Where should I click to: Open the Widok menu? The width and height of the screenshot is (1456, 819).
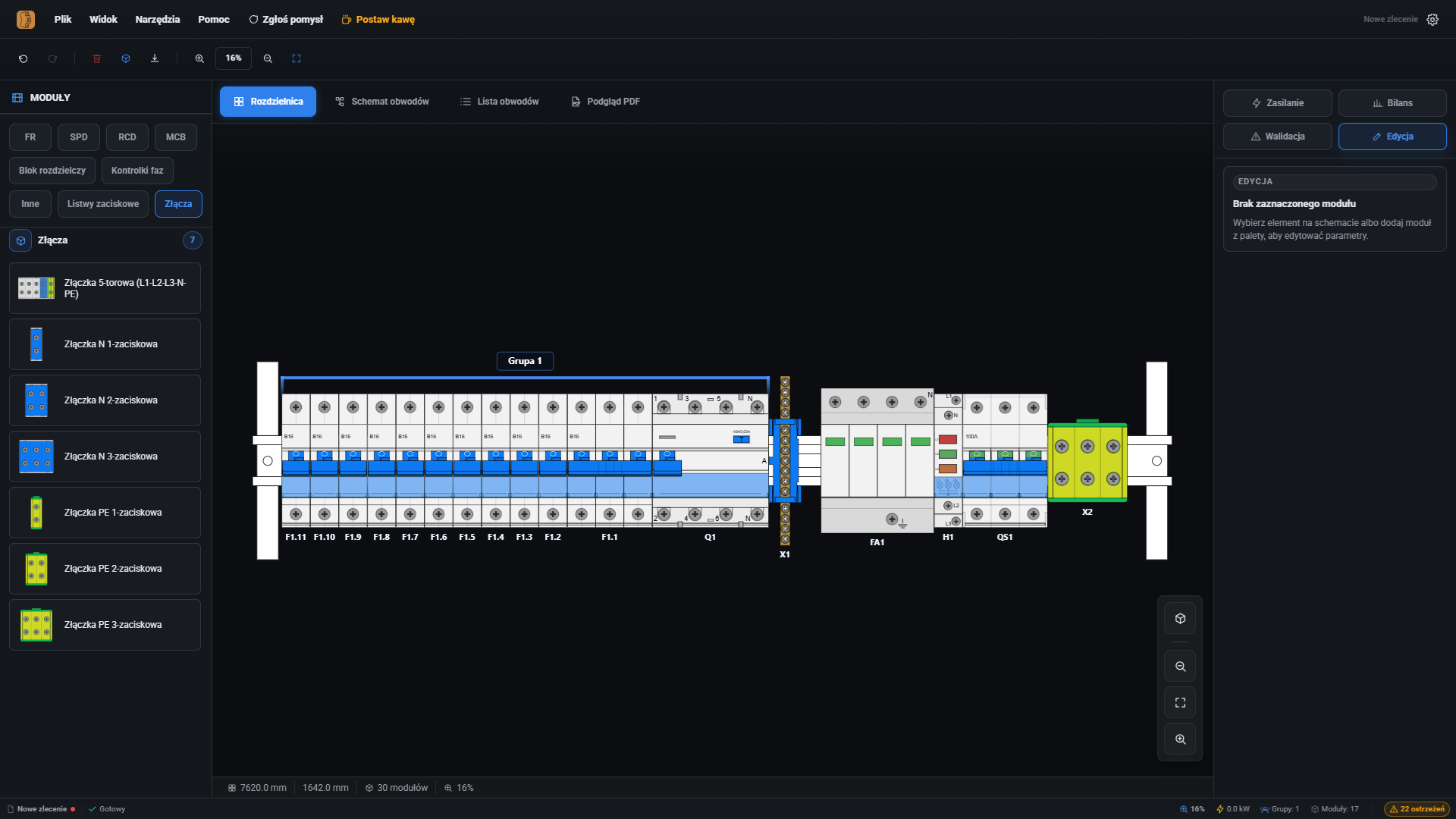103,20
